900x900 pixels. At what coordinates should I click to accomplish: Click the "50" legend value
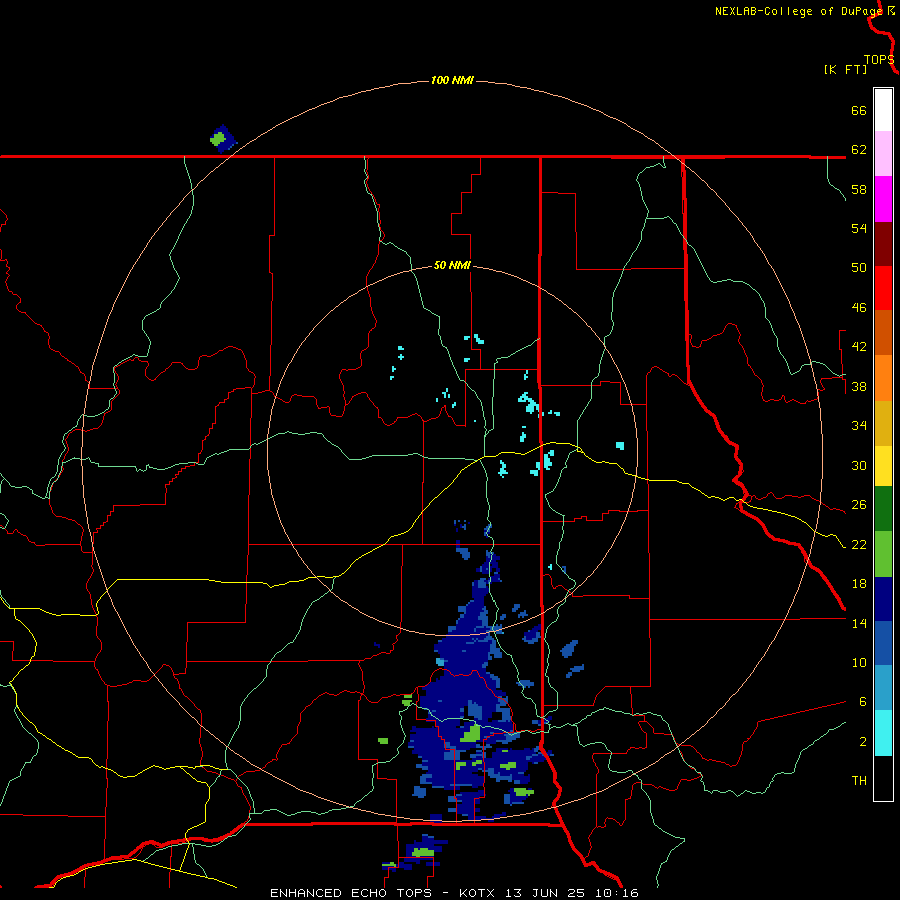(x=859, y=268)
